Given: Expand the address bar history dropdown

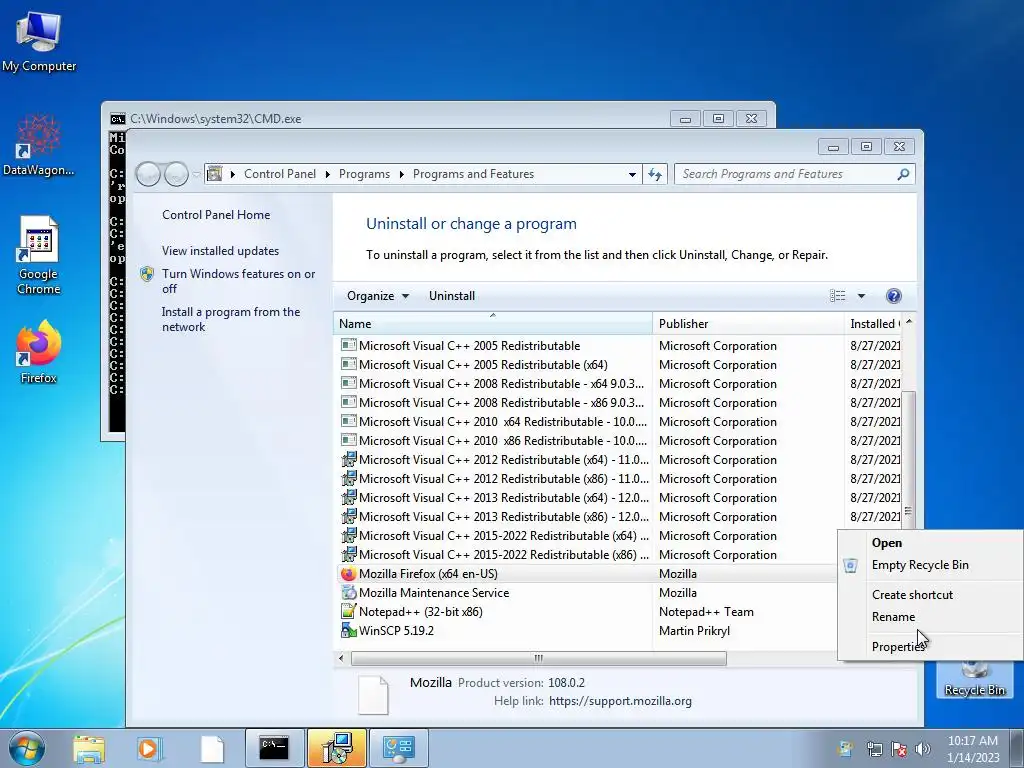Looking at the screenshot, I should [632, 174].
